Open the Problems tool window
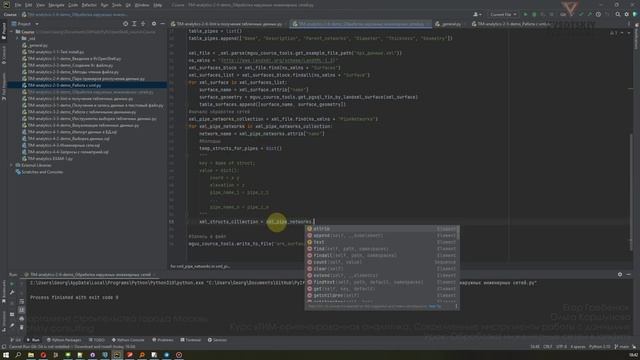The width and height of the screenshot is (640, 360). click(x=162, y=340)
